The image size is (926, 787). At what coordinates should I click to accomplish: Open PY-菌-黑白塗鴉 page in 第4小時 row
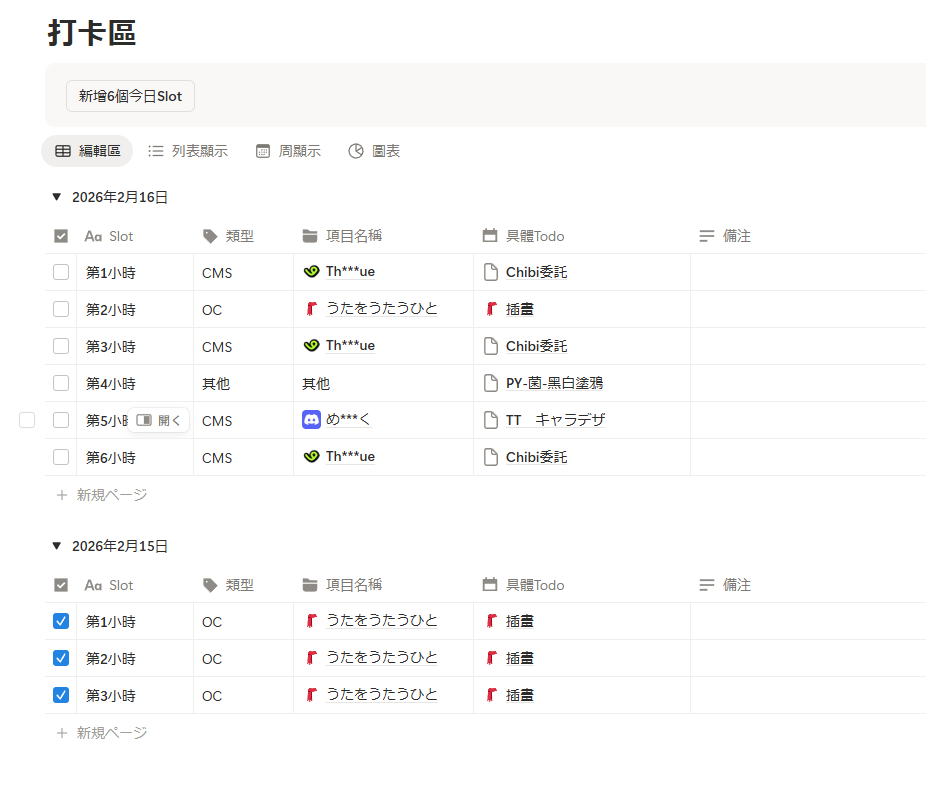[x=554, y=383]
